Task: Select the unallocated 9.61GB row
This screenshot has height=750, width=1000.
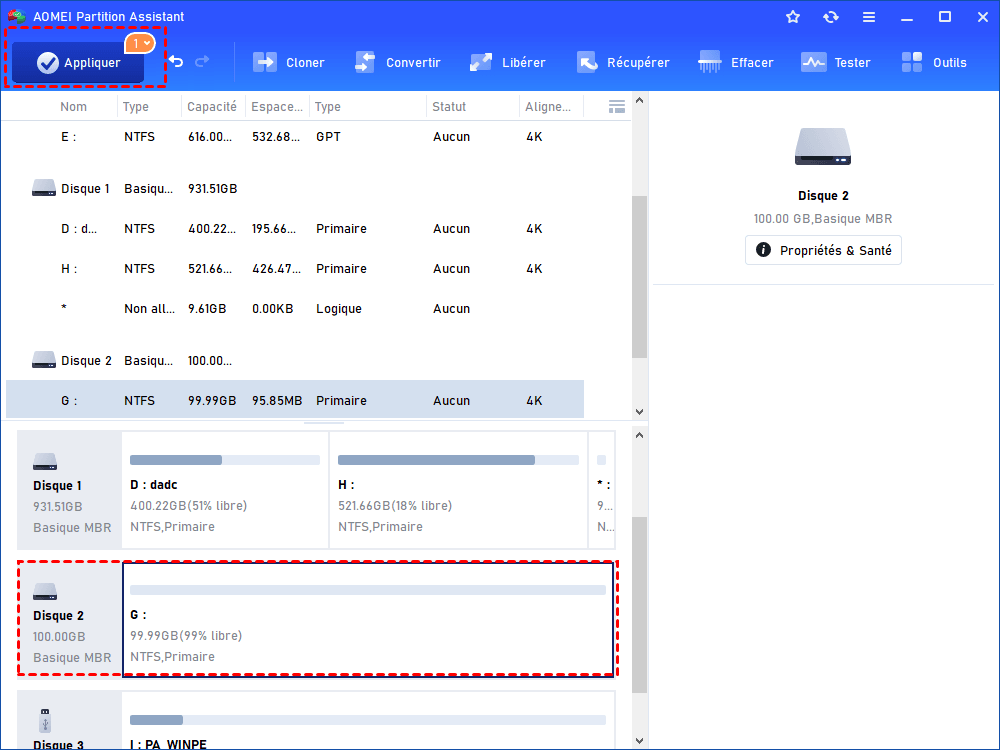Action: (295, 309)
